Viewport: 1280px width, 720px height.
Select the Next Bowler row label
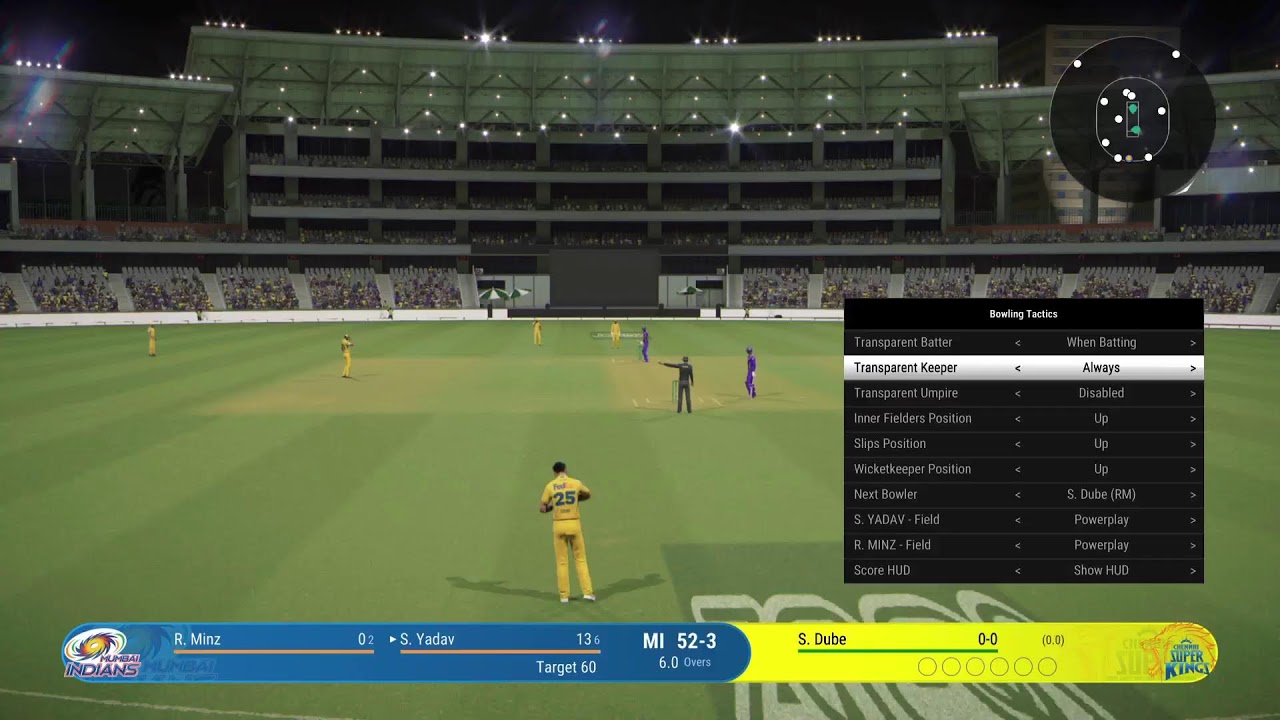(885, 494)
